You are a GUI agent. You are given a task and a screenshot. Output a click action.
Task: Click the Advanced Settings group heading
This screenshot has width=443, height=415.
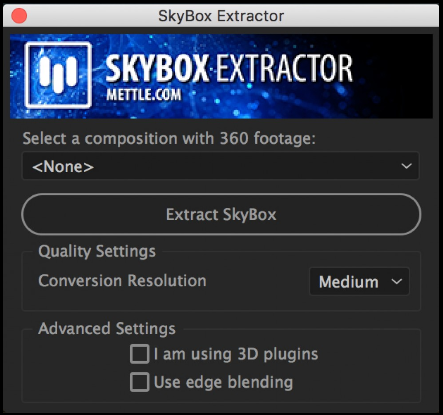(107, 329)
